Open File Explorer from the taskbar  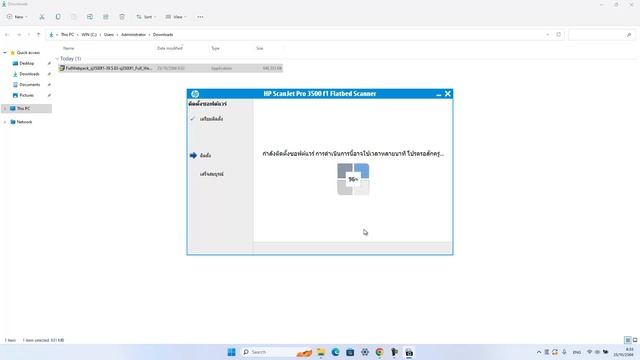[x=321, y=352]
